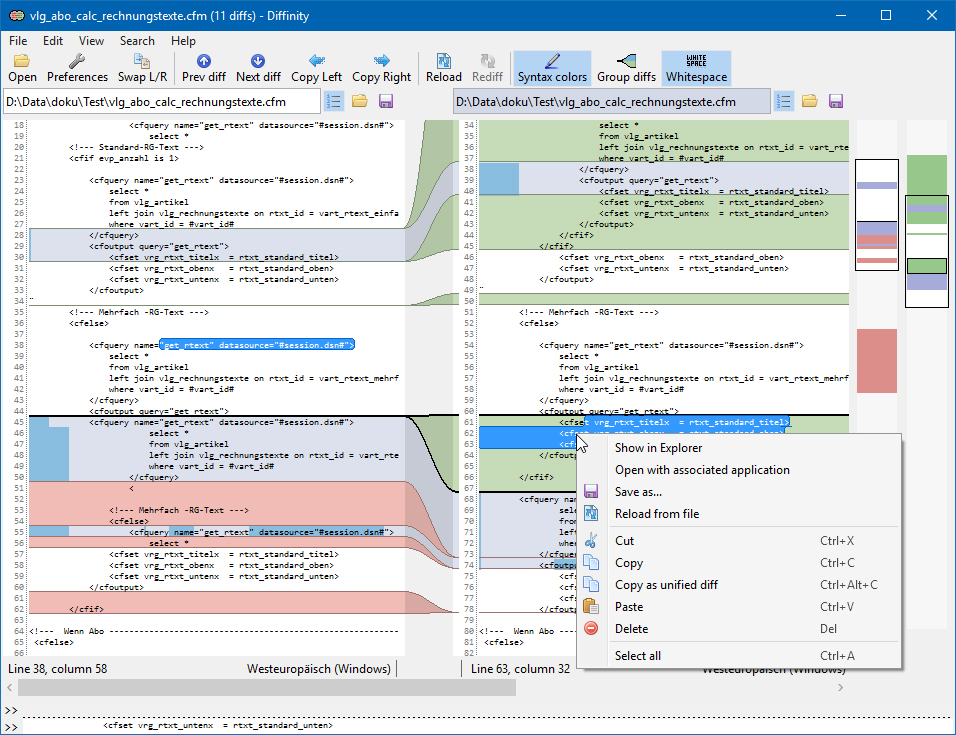Jump to the previous diff

tap(204, 68)
